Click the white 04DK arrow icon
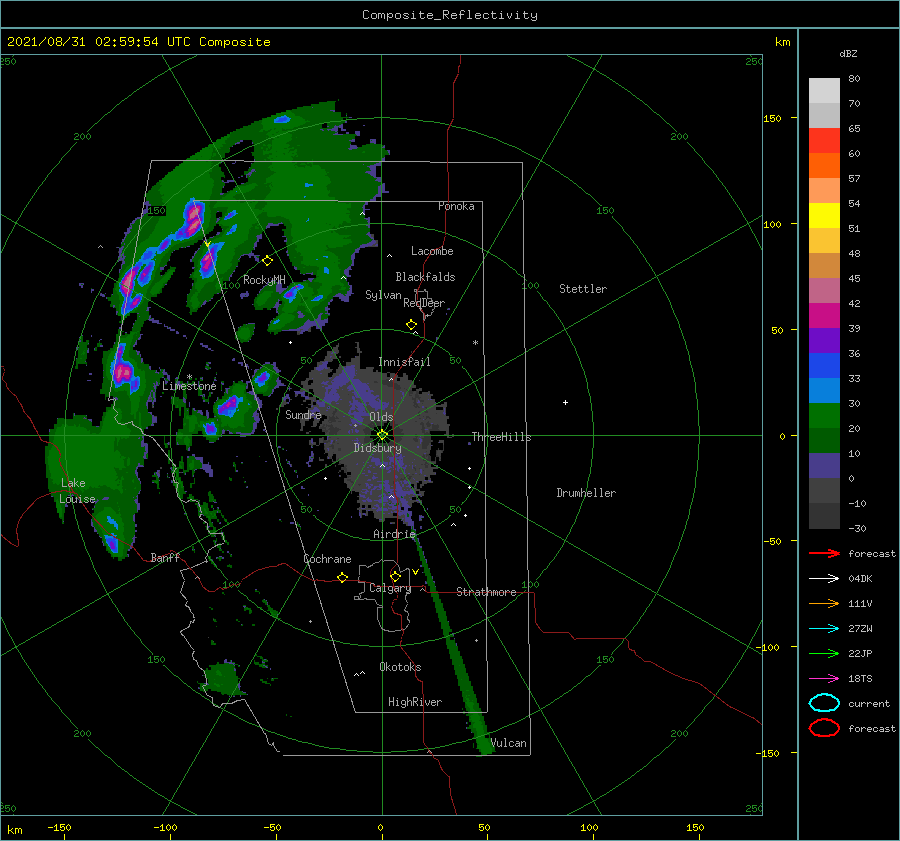 tap(824, 579)
